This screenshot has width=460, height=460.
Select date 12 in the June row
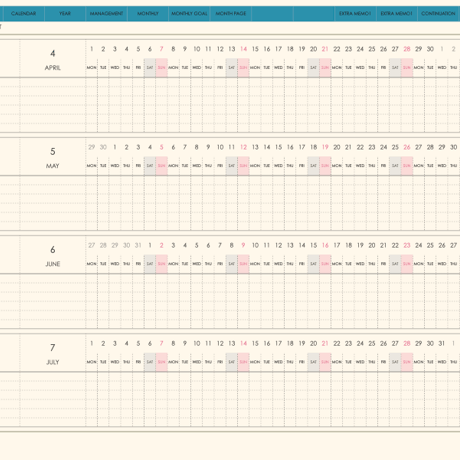click(278, 245)
